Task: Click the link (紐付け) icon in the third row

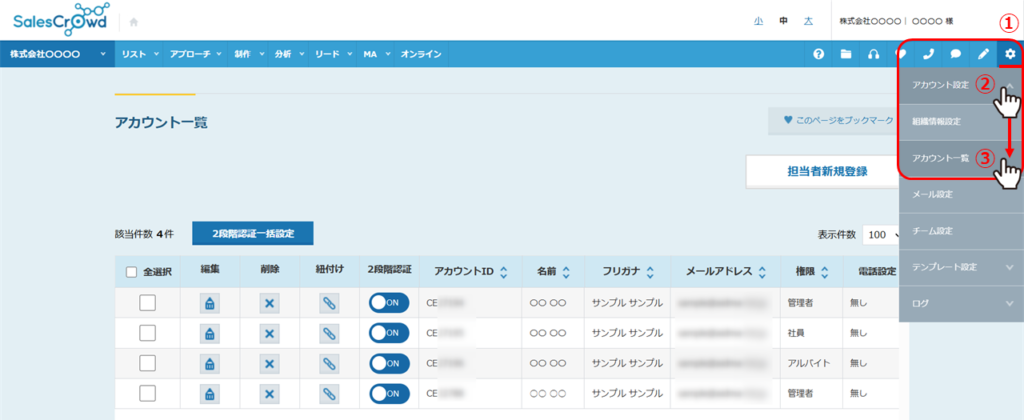Action: (329, 362)
